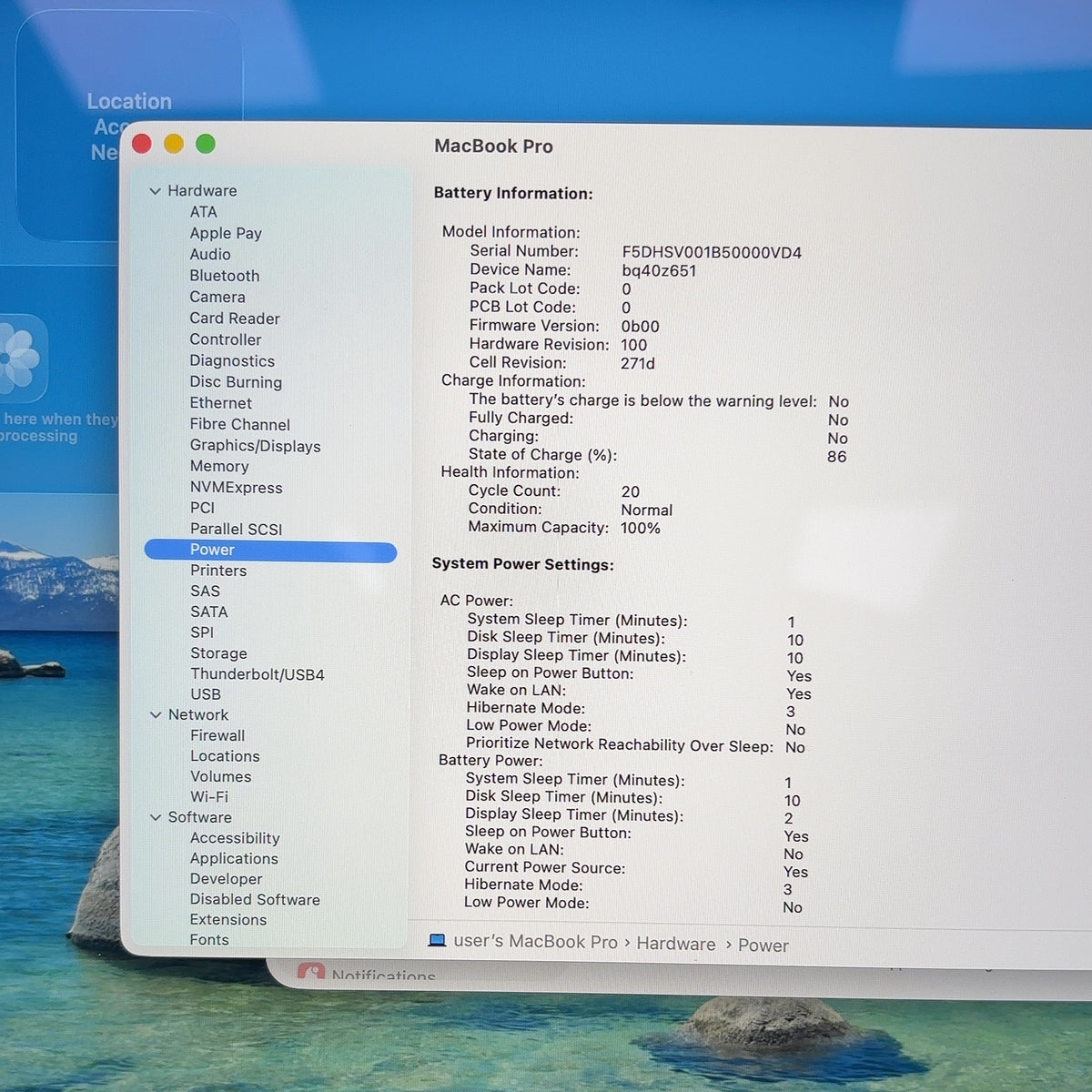The height and width of the screenshot is (1092, 1092).
Task: Click Hardware in the bottom path bar
Action: coord(676,944)
